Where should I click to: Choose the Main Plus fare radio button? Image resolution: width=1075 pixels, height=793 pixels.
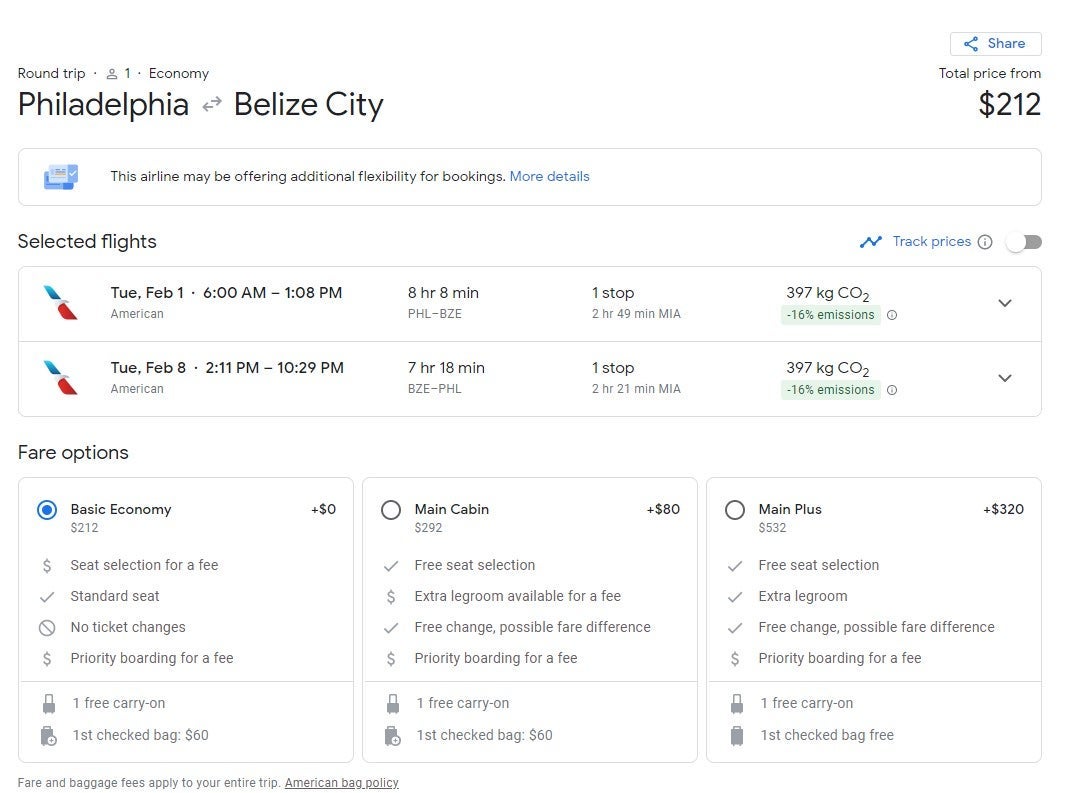[x=735, y=510]
